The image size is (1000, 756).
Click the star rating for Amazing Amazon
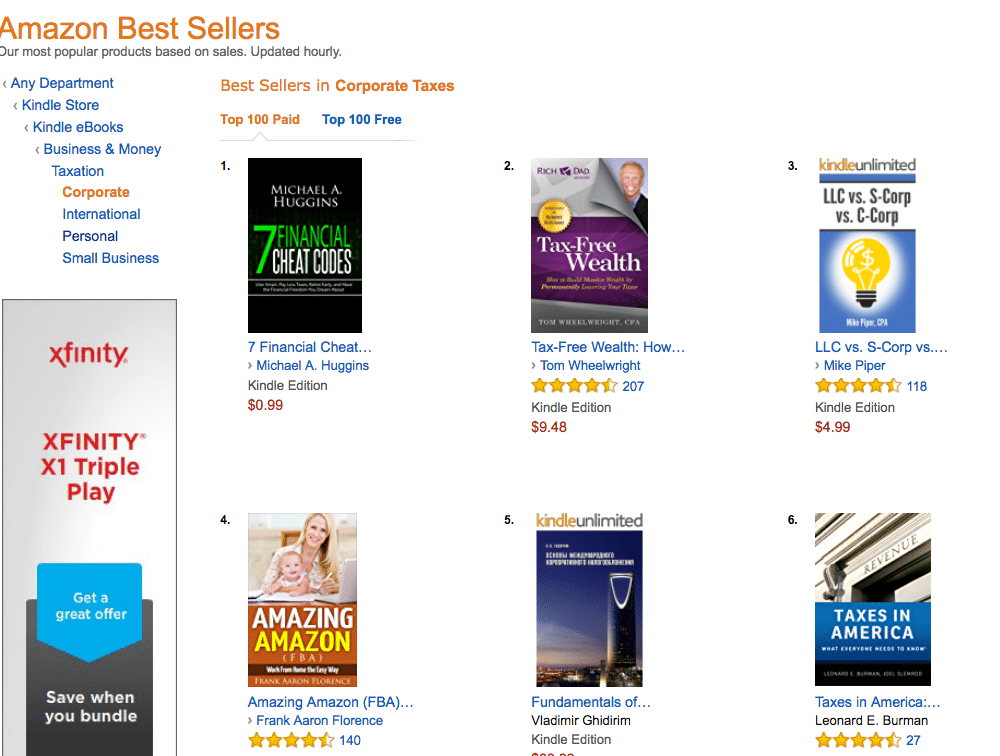pos(291,740)
